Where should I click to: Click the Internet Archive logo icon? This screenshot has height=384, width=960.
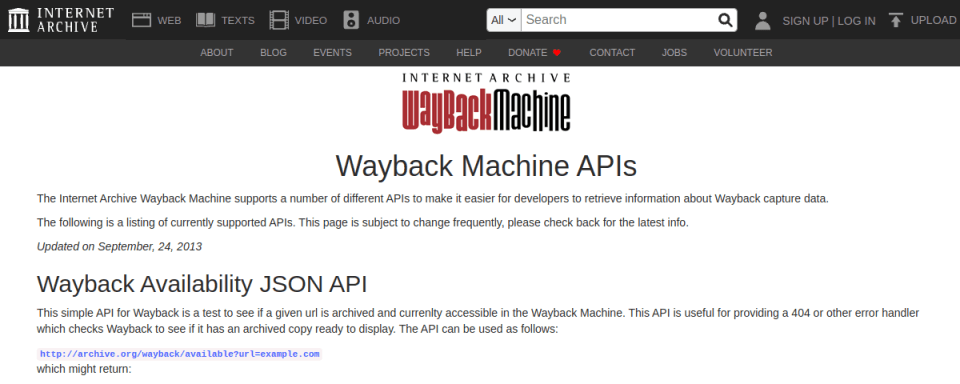click(18, 20)
